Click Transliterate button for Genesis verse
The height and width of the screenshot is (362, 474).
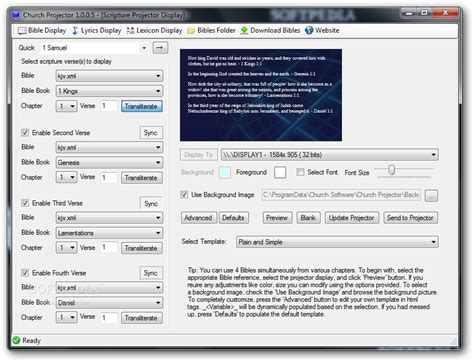(142, 178)
